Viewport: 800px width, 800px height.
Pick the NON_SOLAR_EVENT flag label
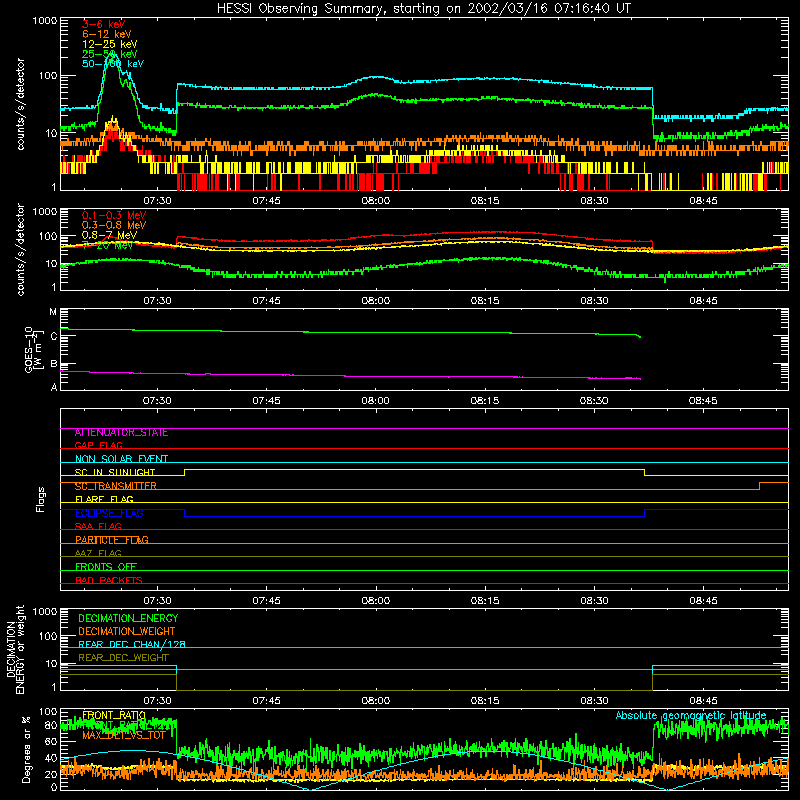[121, 459]
